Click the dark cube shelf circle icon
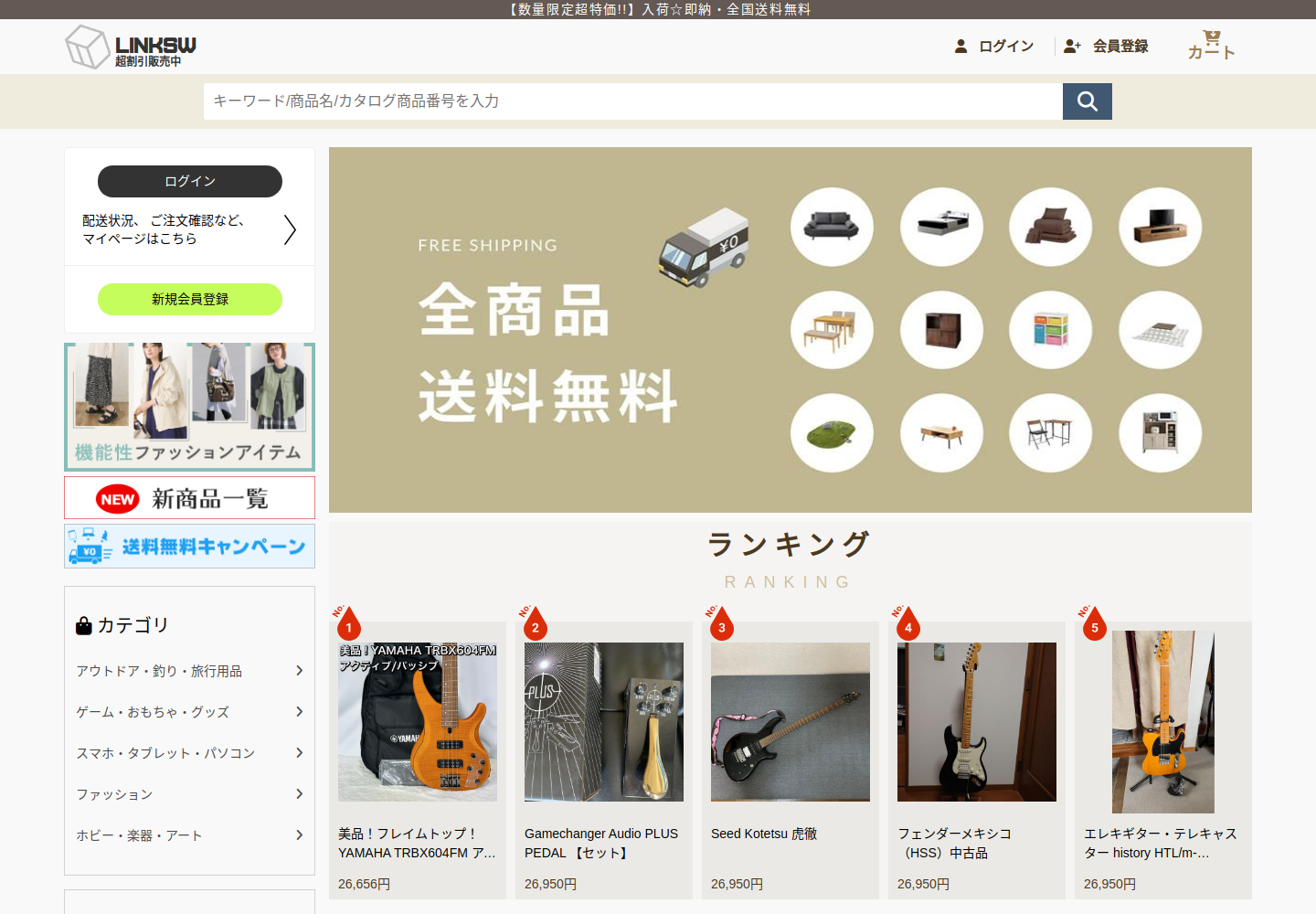1316x914 pixels. click(x=941, y=330)
